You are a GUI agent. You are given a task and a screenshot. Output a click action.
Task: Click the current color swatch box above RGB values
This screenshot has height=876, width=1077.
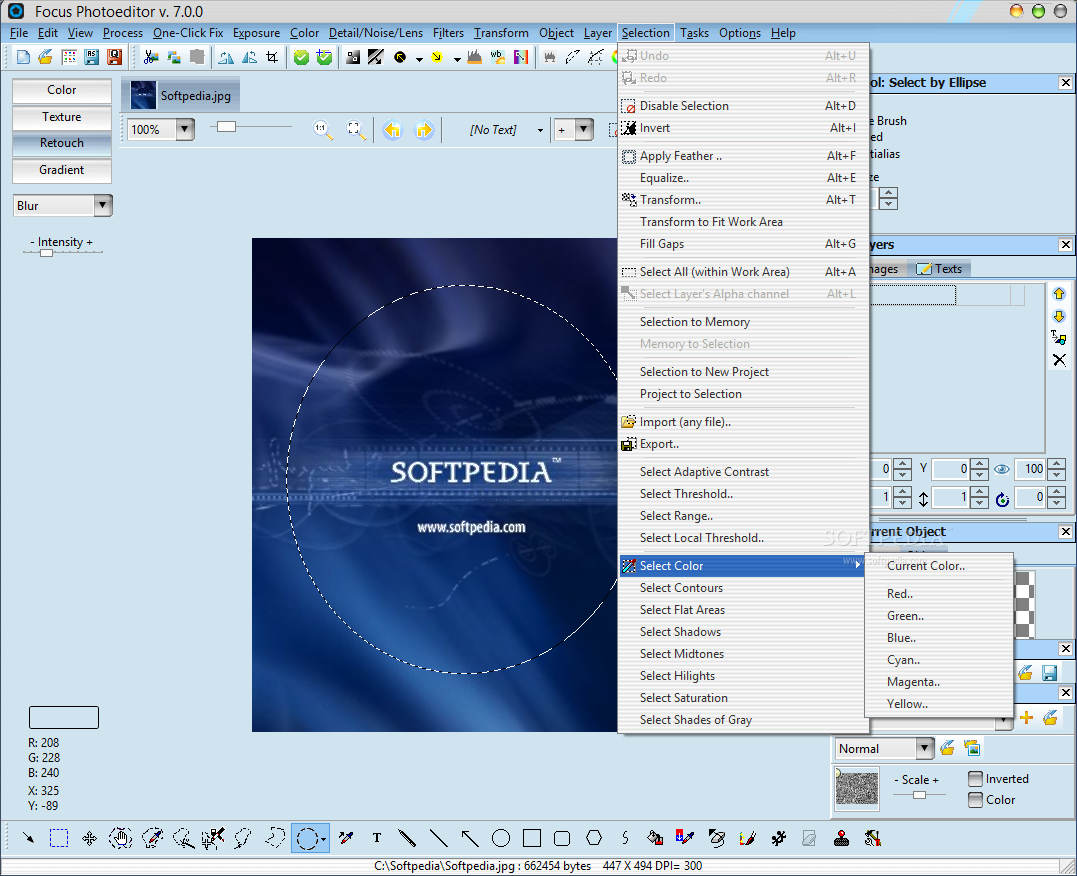pyautogui.click(x=64, y=717)
